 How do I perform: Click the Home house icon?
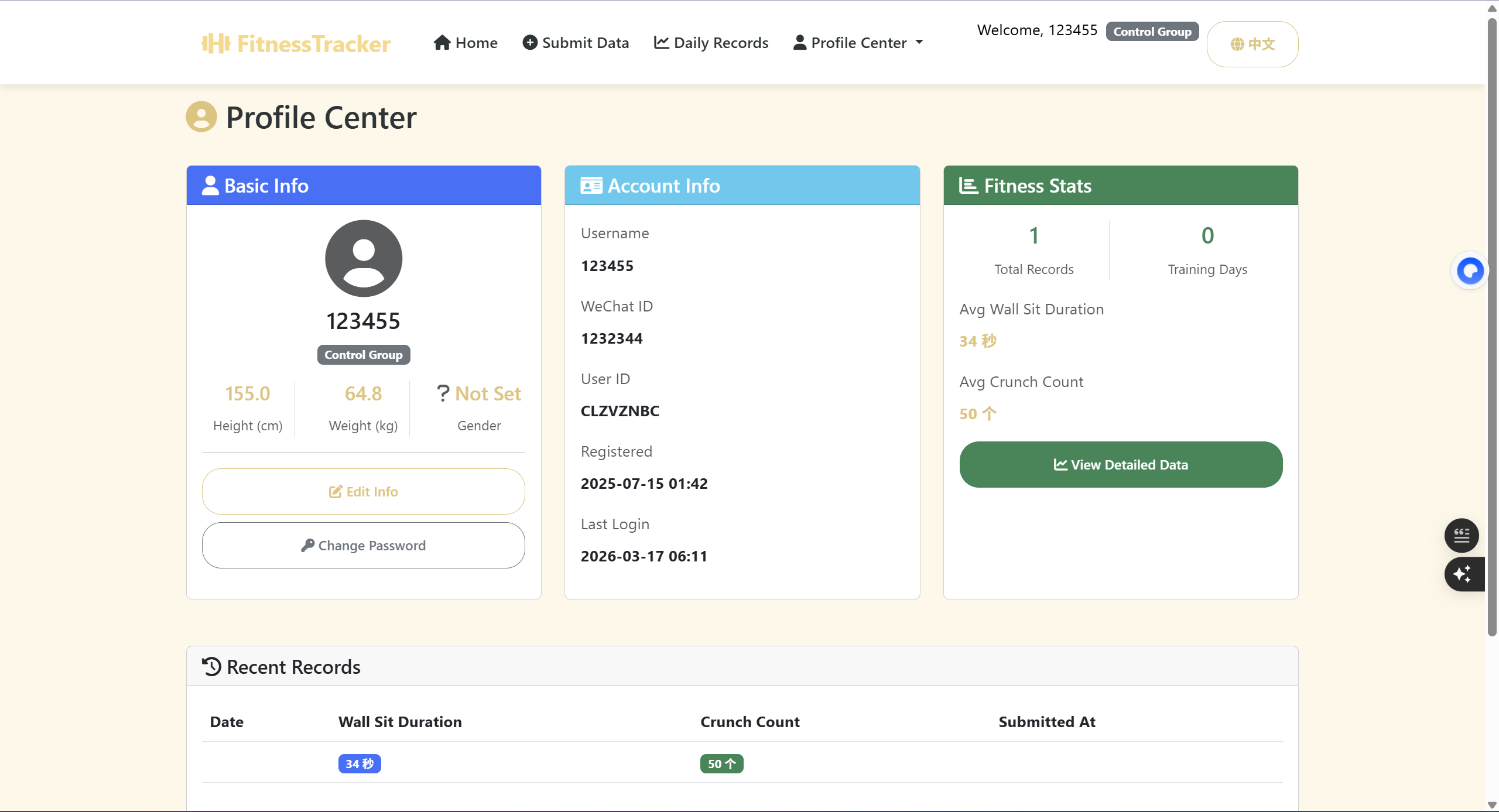coord(442,43)
